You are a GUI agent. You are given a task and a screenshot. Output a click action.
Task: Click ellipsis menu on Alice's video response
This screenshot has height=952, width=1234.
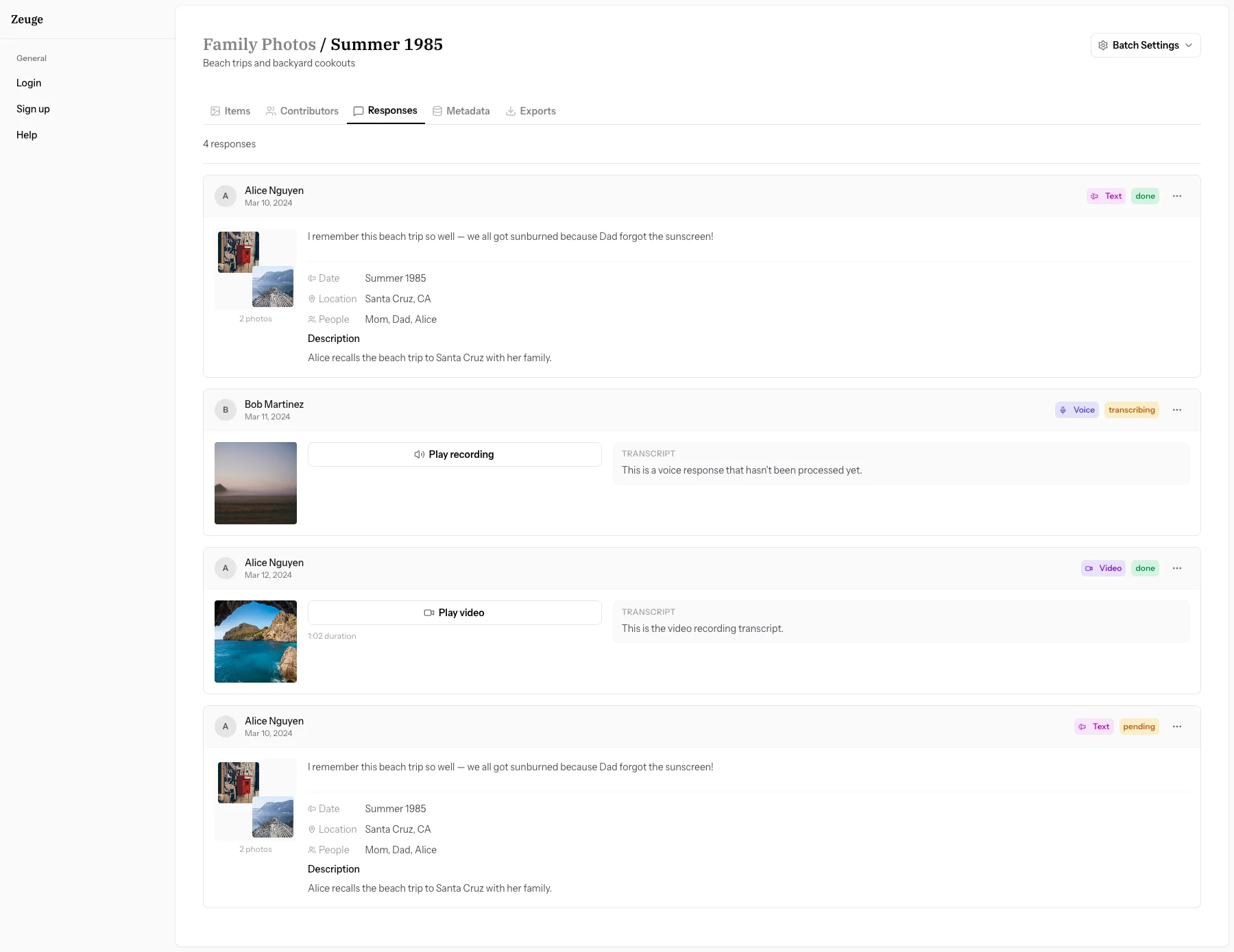(x=1176, y=568)
